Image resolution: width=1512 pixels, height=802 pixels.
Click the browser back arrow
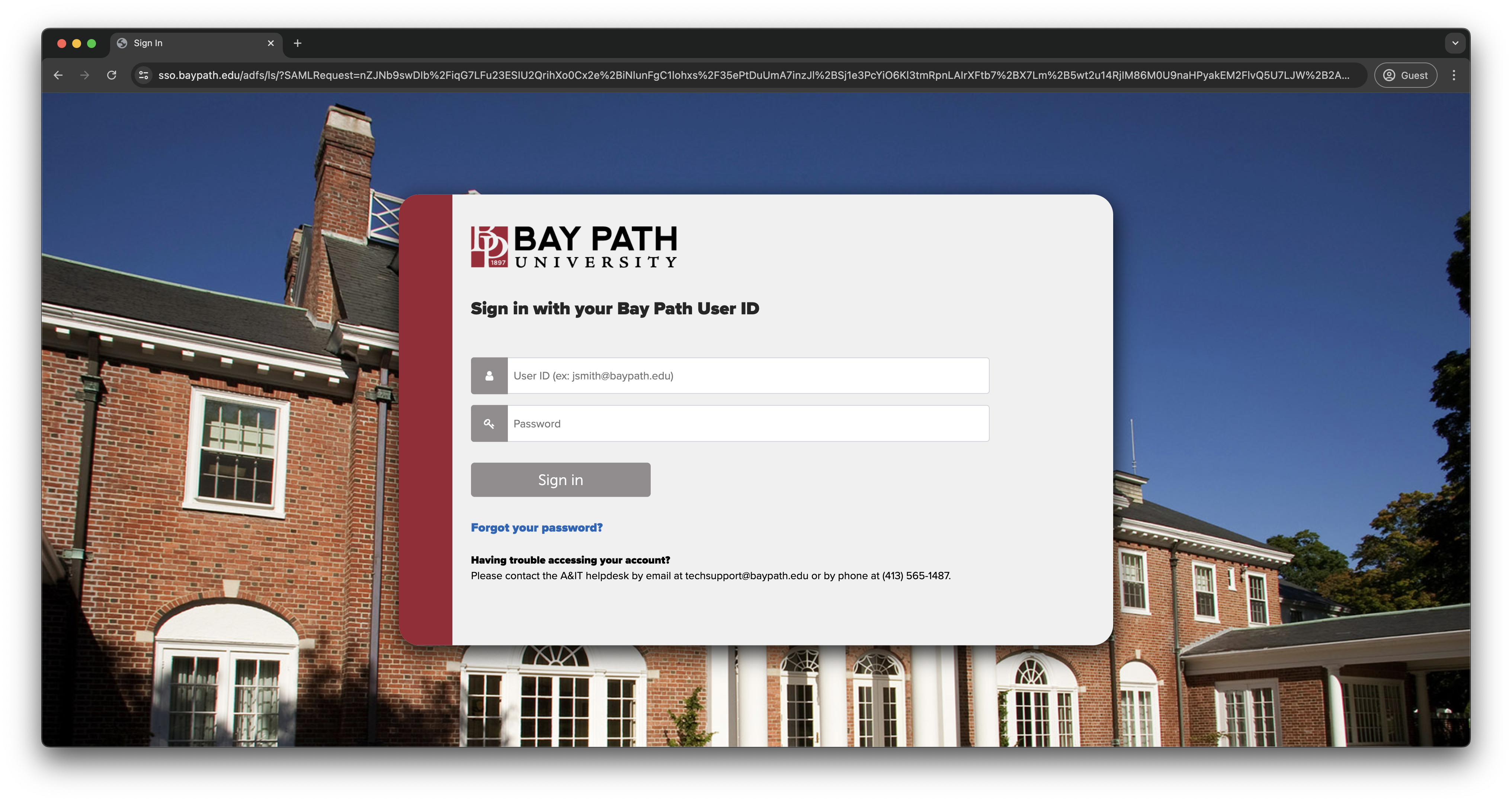tap(58, 75)
